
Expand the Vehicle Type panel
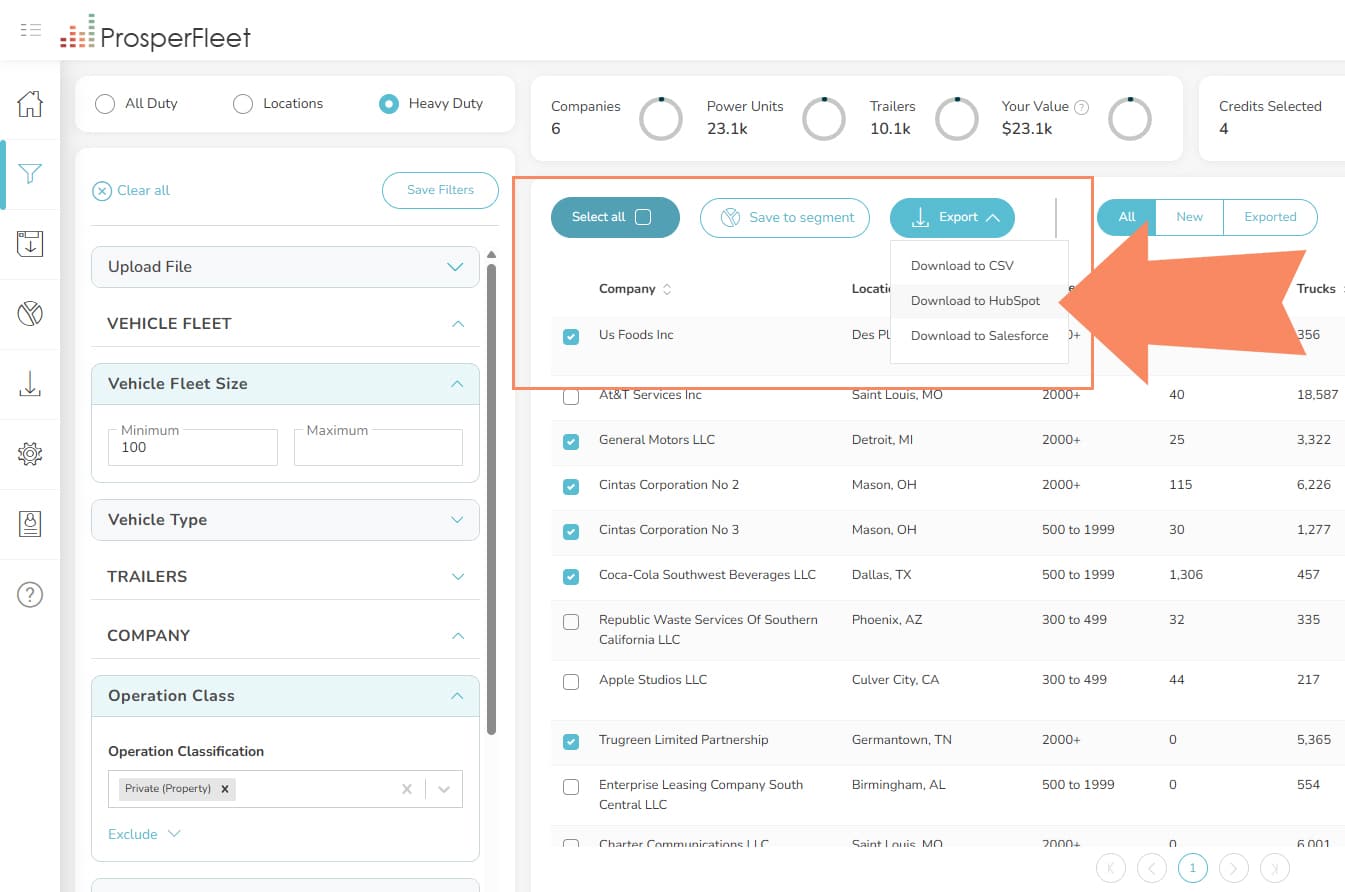coord(285,520)
